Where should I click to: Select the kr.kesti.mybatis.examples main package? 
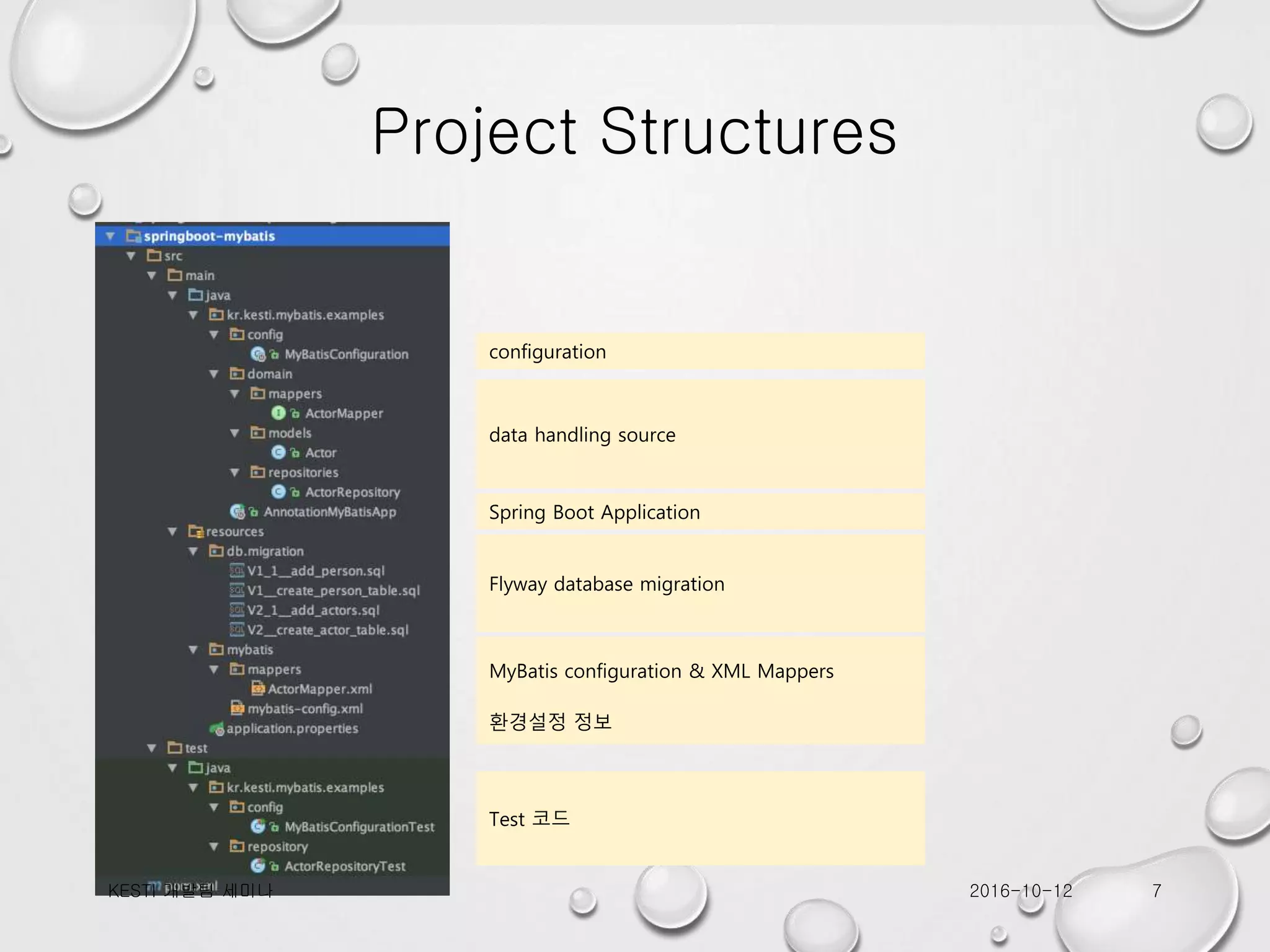pos(305,315)
